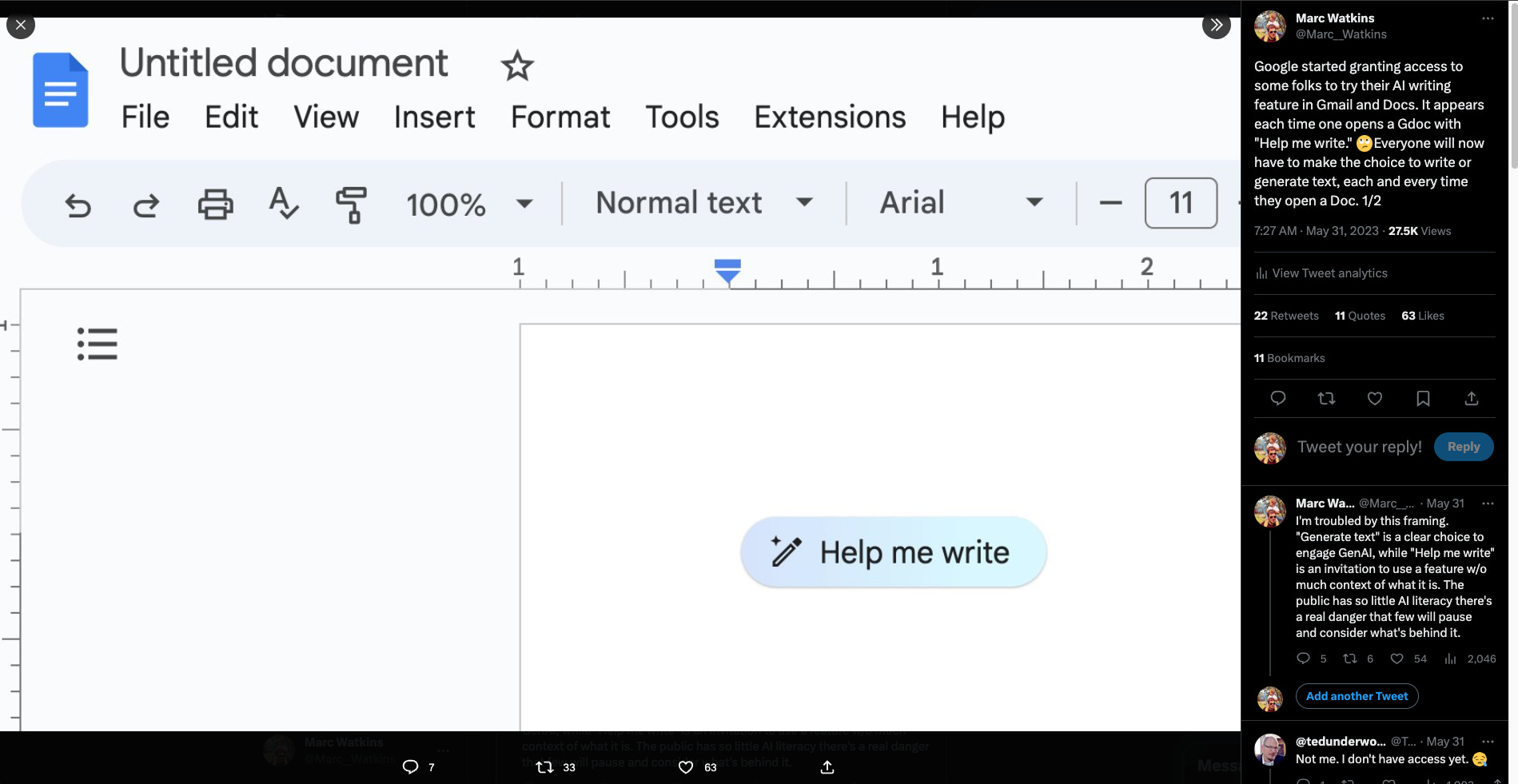Show document outline list icon

tap(97, 344)
